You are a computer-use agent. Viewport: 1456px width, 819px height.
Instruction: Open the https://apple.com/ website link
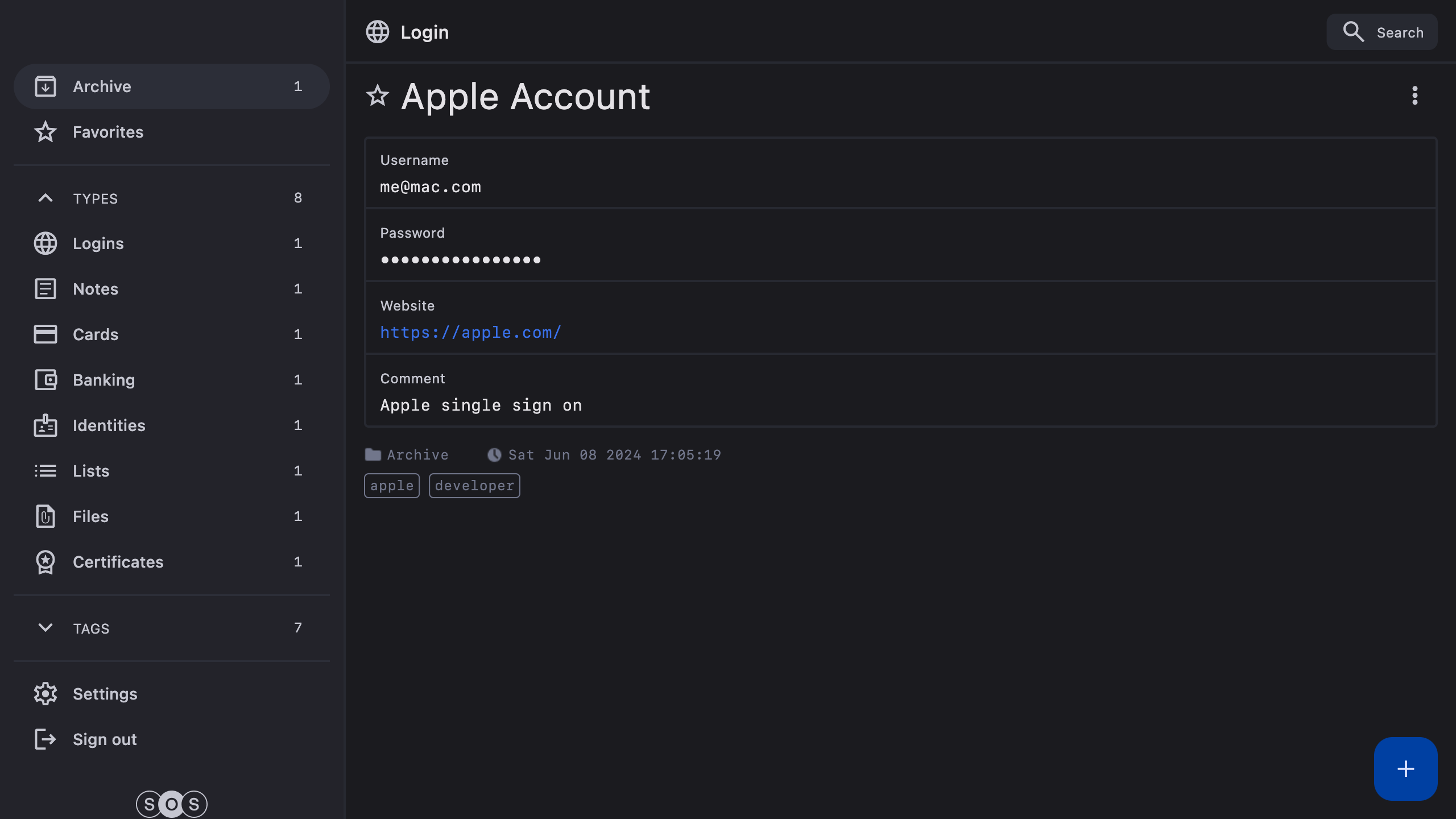pyautogui.click(x=470, y=333)
